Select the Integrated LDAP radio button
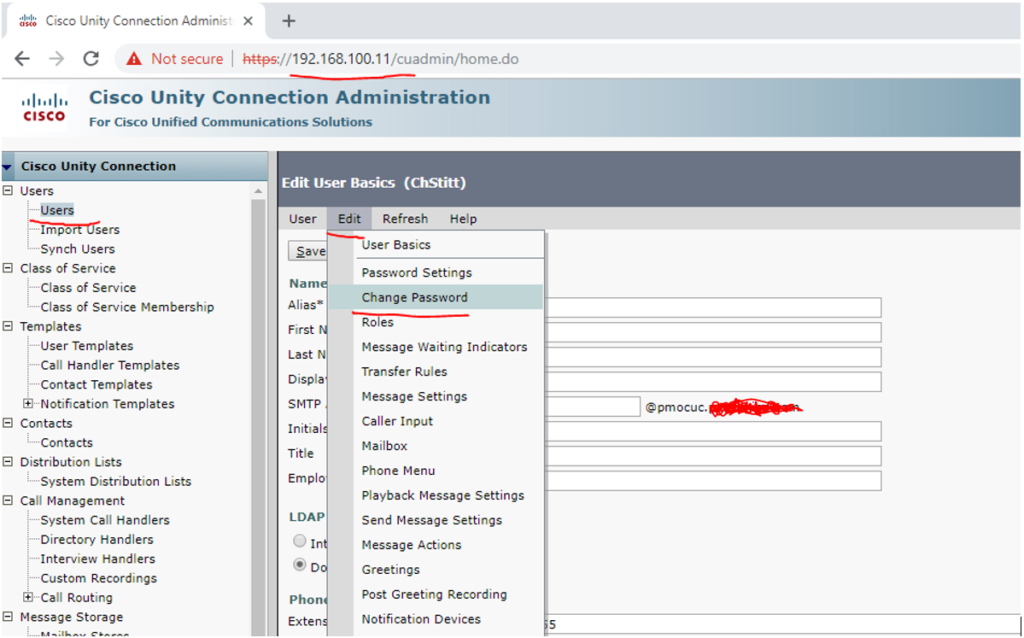 [x=300, y=541]
